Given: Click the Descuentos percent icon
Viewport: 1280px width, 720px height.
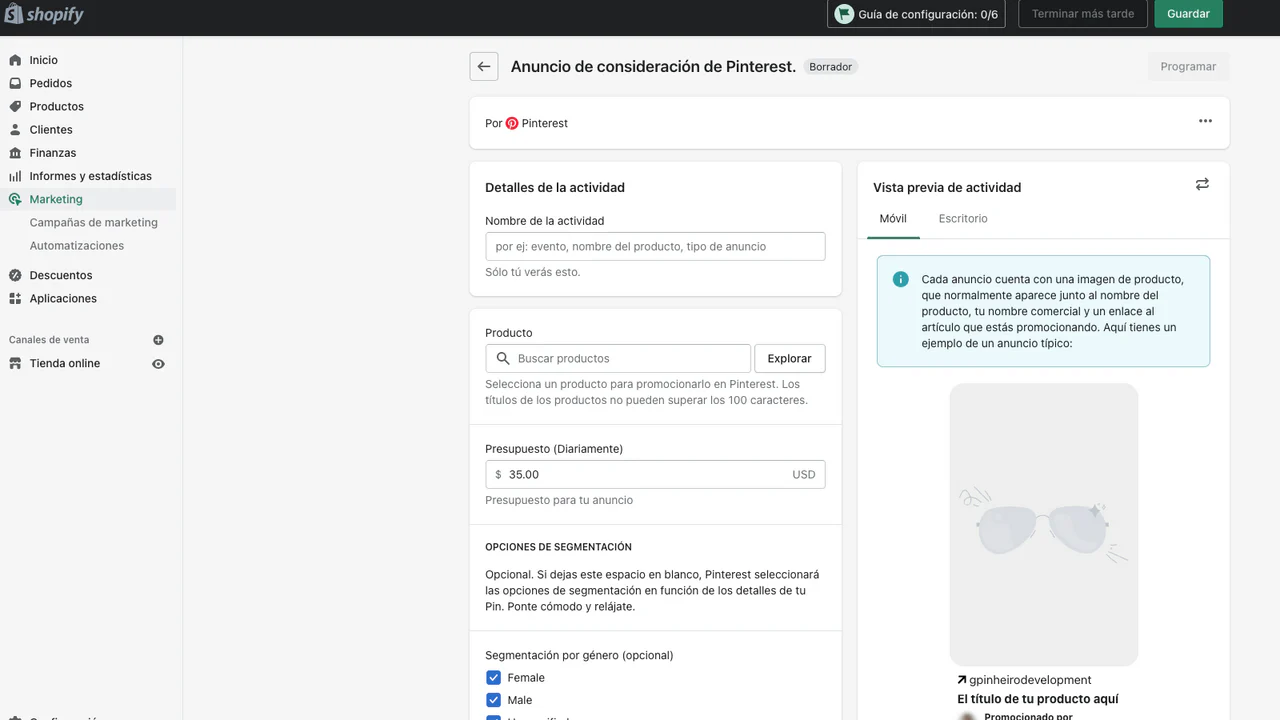Looking at the screenshot, I should (x=15, y=275).
